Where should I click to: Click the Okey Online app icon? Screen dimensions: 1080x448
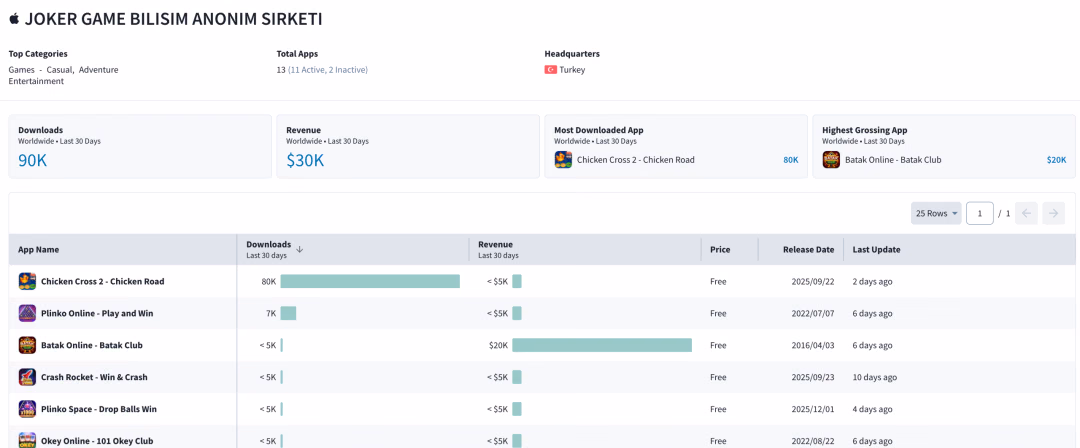coord(28,440)
